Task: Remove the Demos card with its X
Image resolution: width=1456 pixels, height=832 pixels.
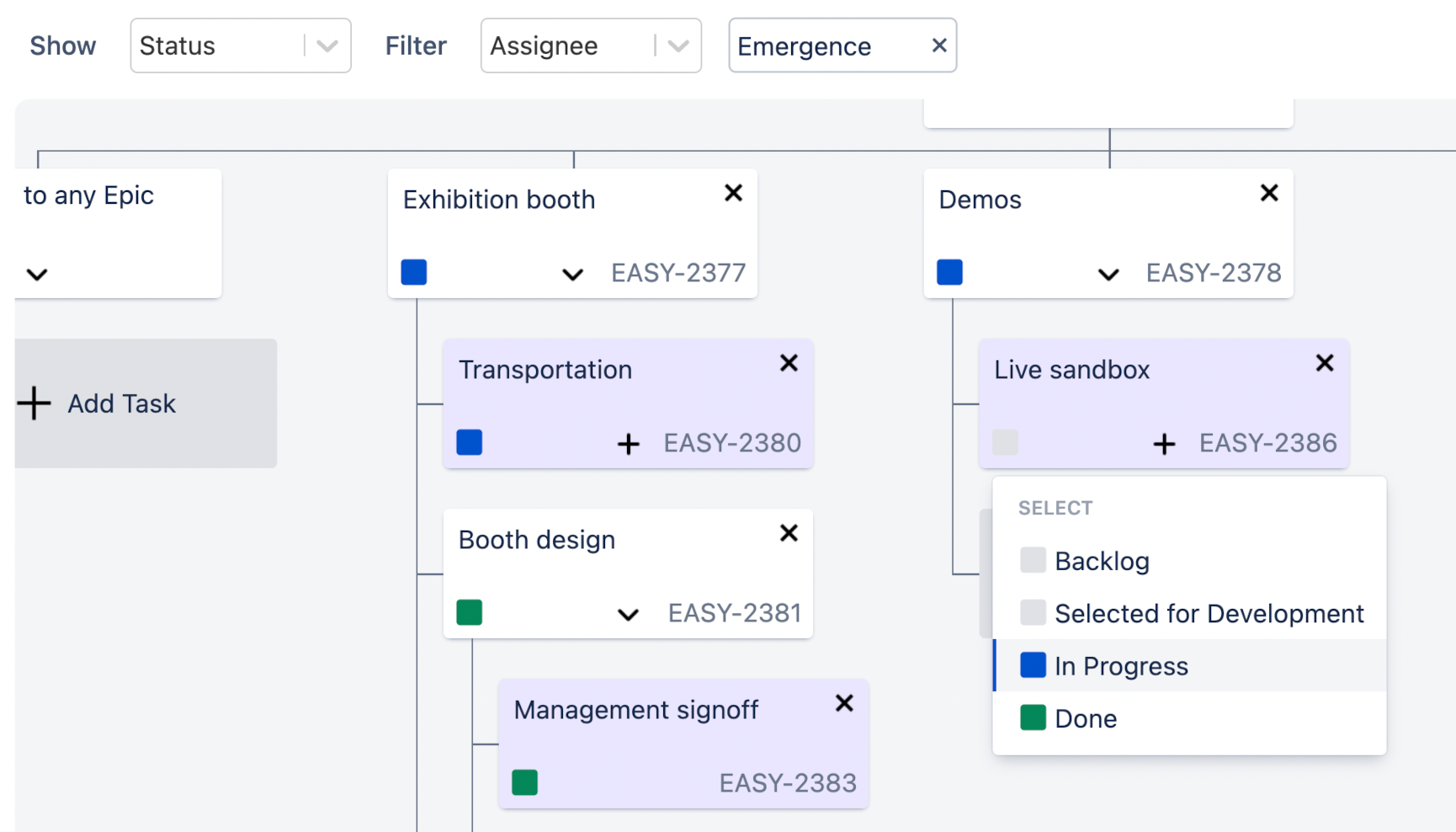Action: [x=1269, y=193]
